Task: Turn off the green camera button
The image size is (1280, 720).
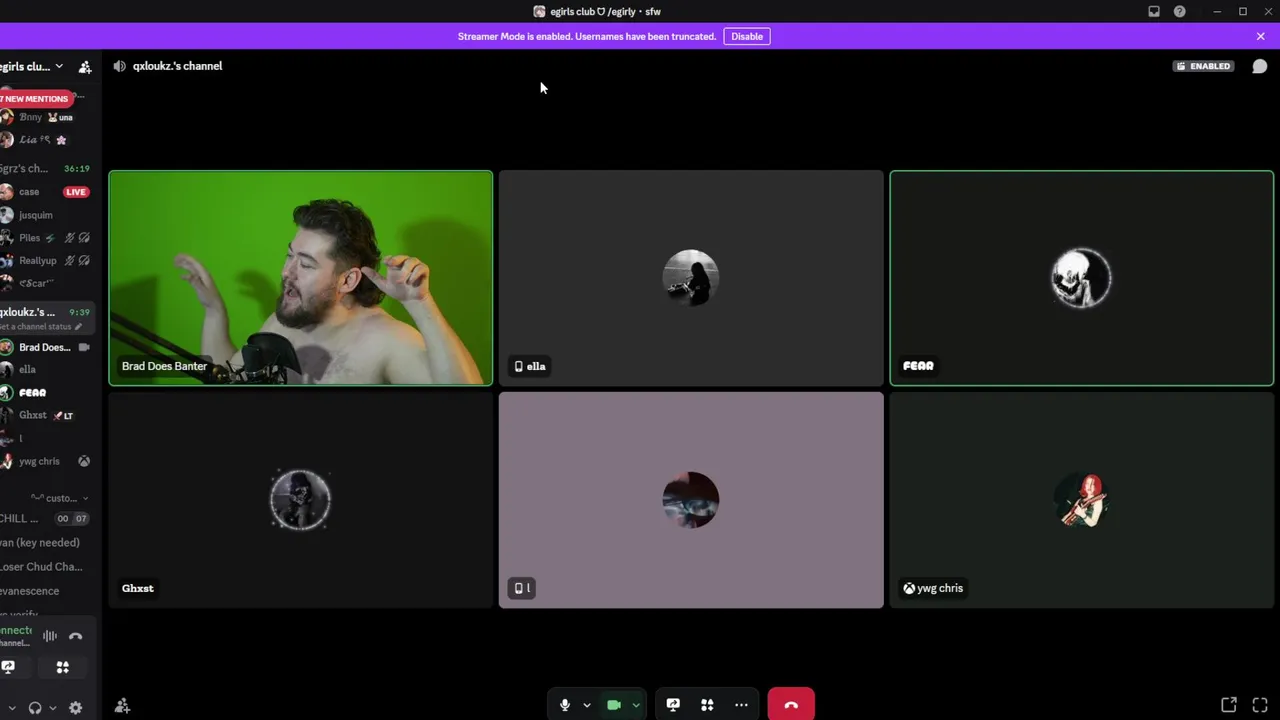Action: [614, 705]
